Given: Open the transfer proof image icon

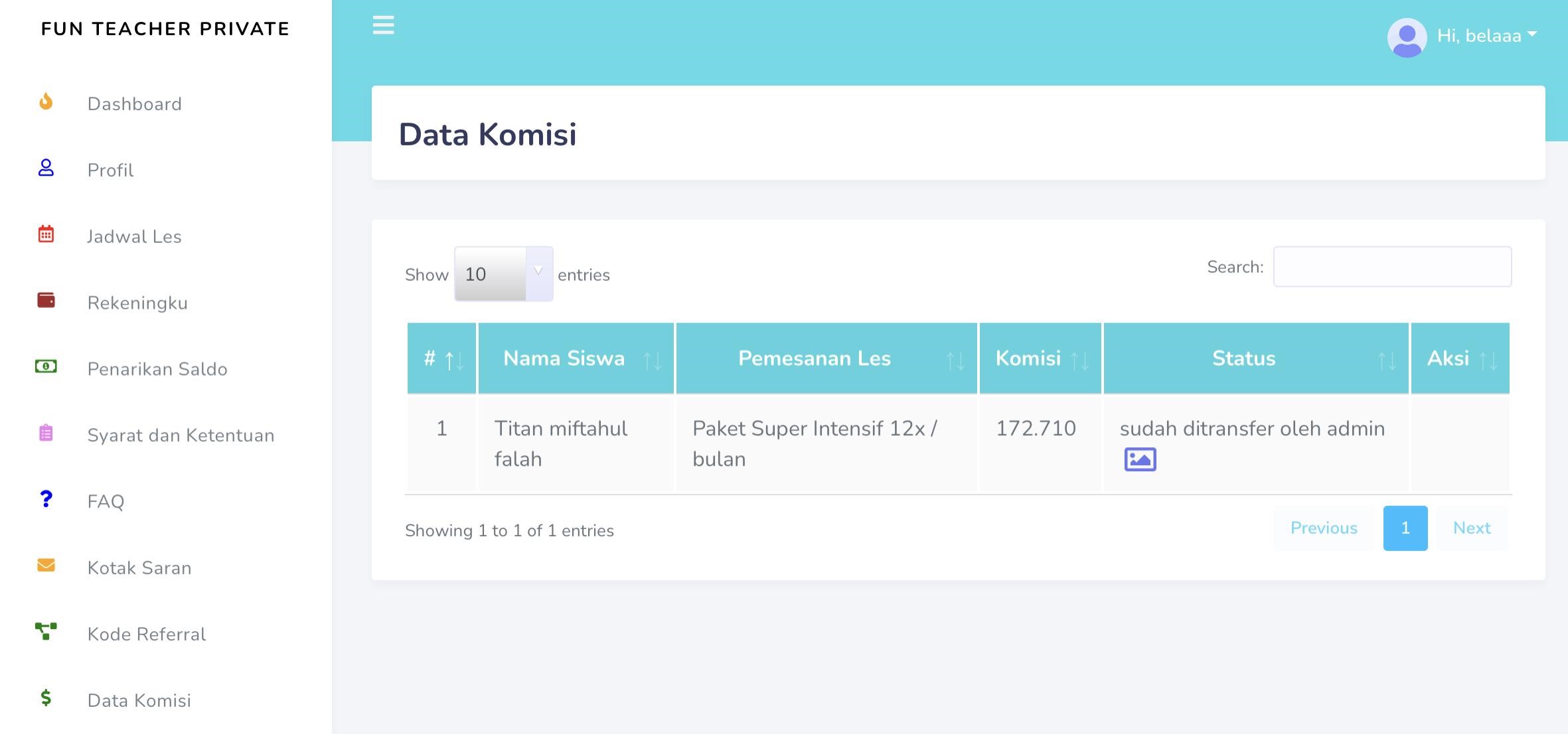Looking at the screenshot, I should [x=1140, y=459].
